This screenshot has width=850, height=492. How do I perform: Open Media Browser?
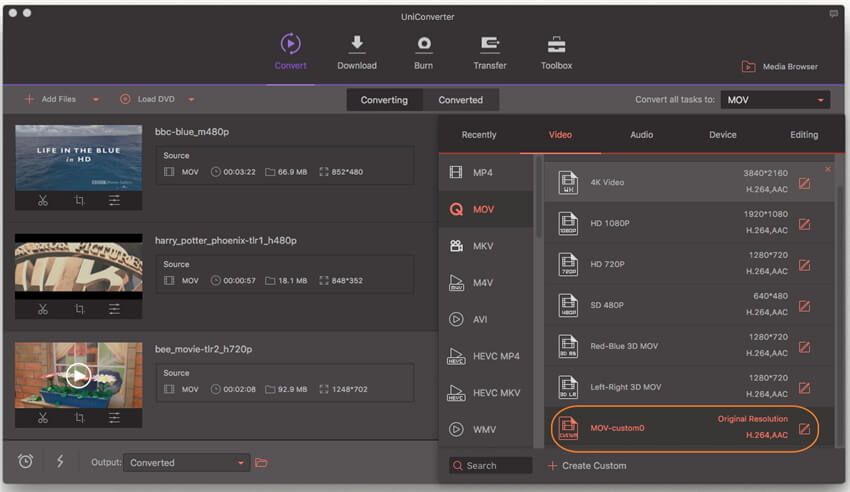pos(780,67)
